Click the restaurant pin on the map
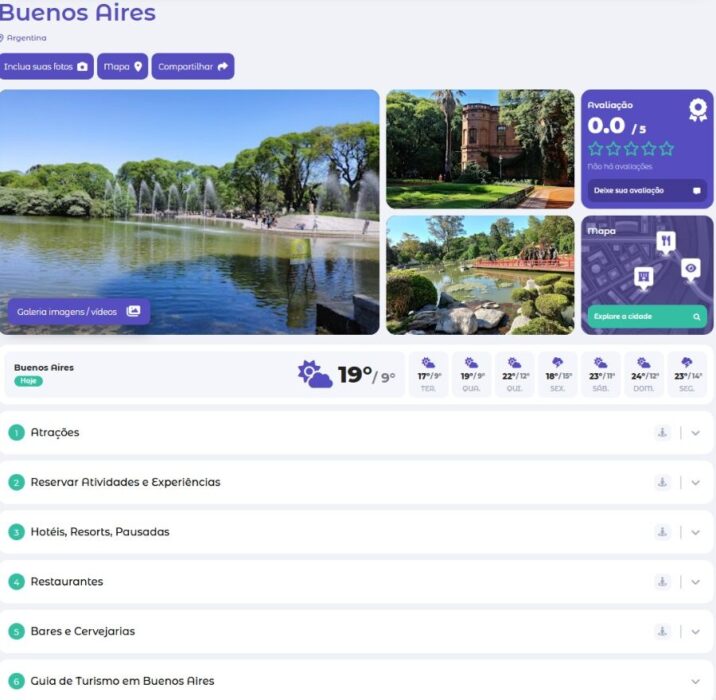 pos(666,242)
